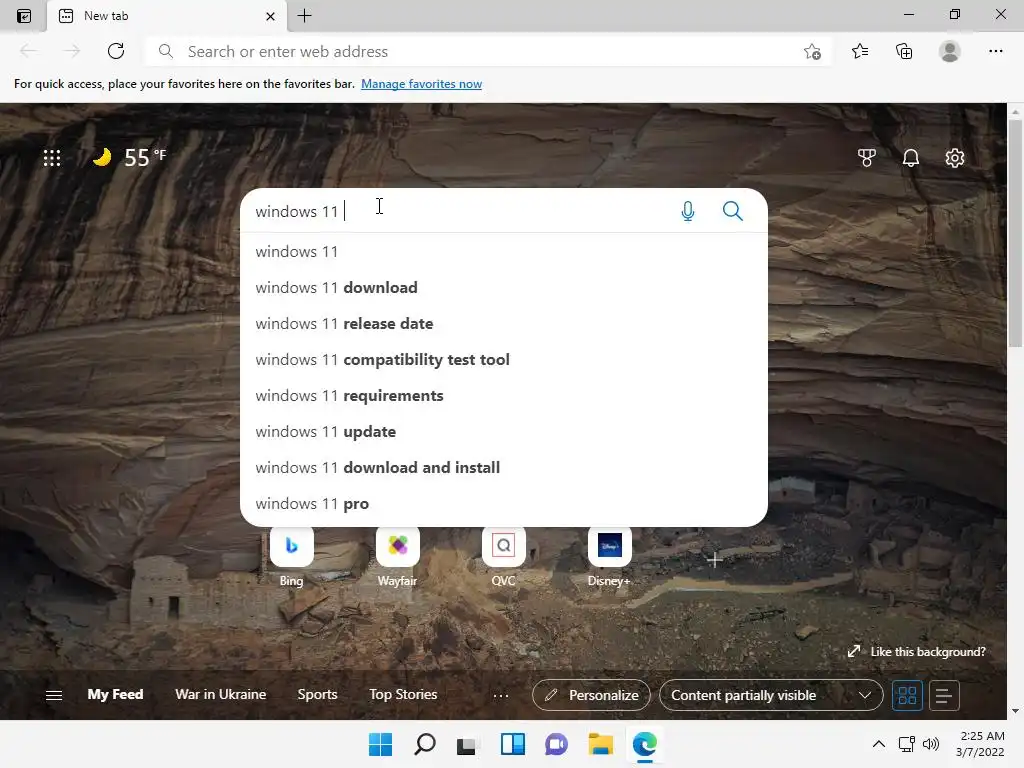Click the browser Forward arrow
The width and height of the screenshot is (1024, 768).
pos(72,51)
